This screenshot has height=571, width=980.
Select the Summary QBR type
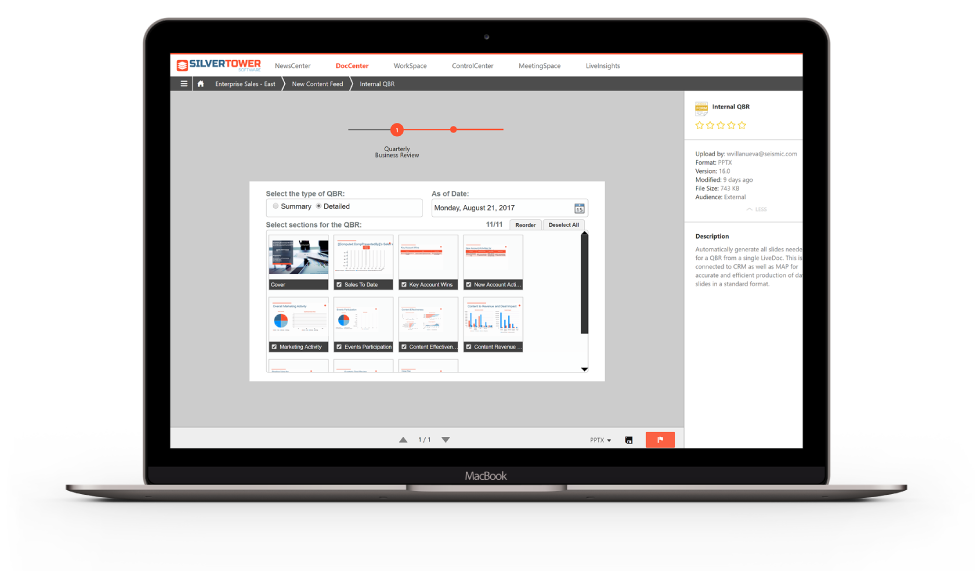[x=276, y=206]
